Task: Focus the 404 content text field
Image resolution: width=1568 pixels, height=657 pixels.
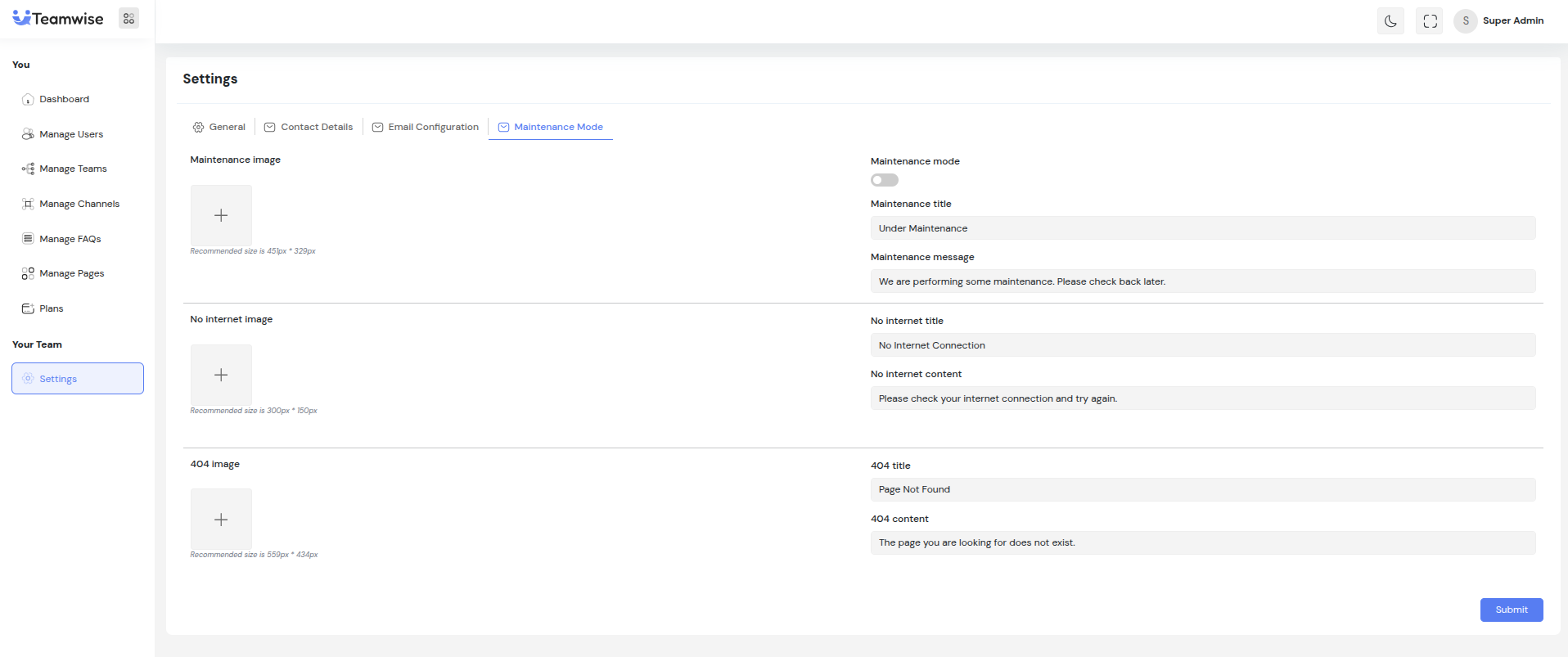Action: click(1202, 542)
